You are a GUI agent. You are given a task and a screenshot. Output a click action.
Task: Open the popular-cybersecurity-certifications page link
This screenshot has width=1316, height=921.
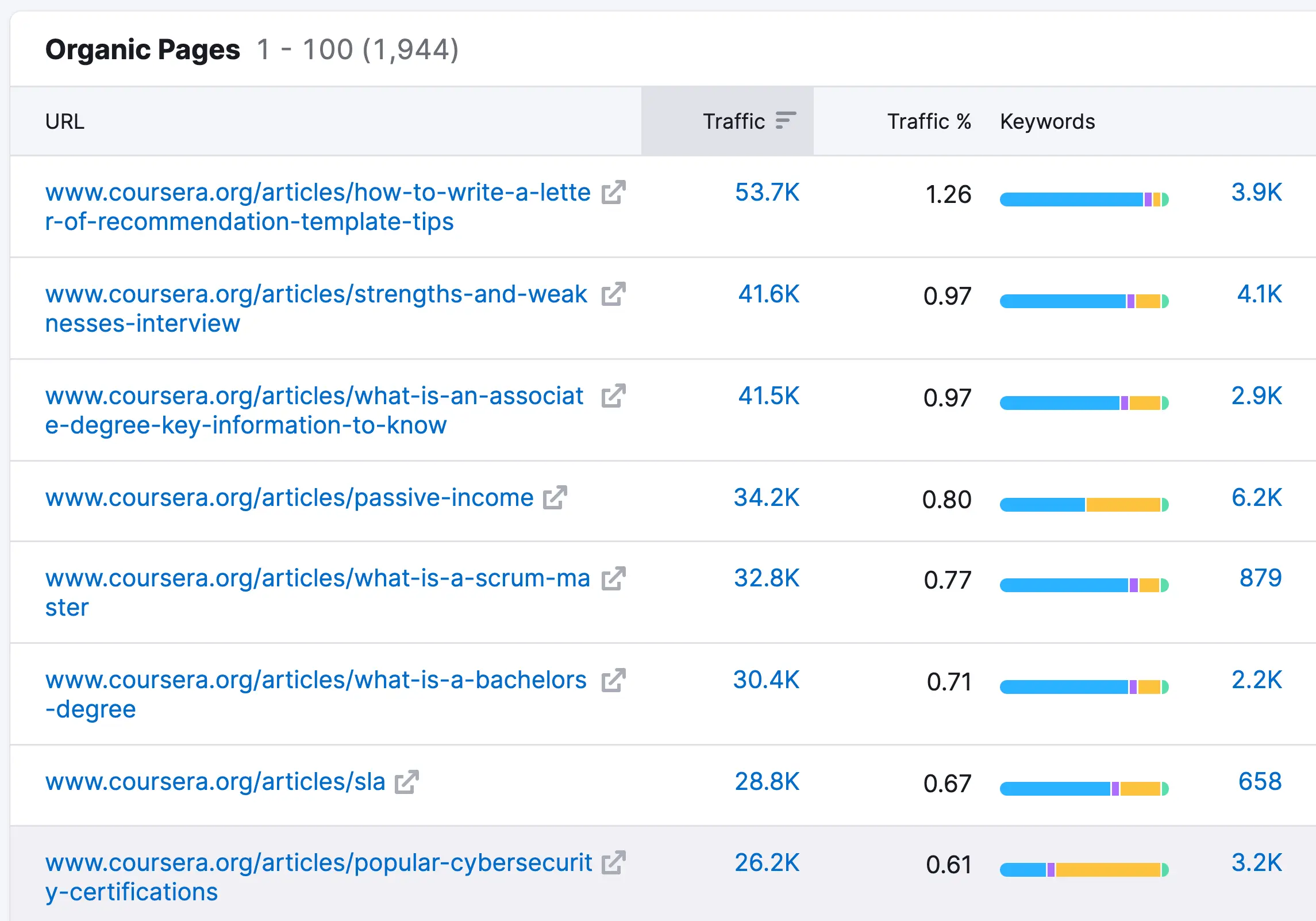click(319, 877)
